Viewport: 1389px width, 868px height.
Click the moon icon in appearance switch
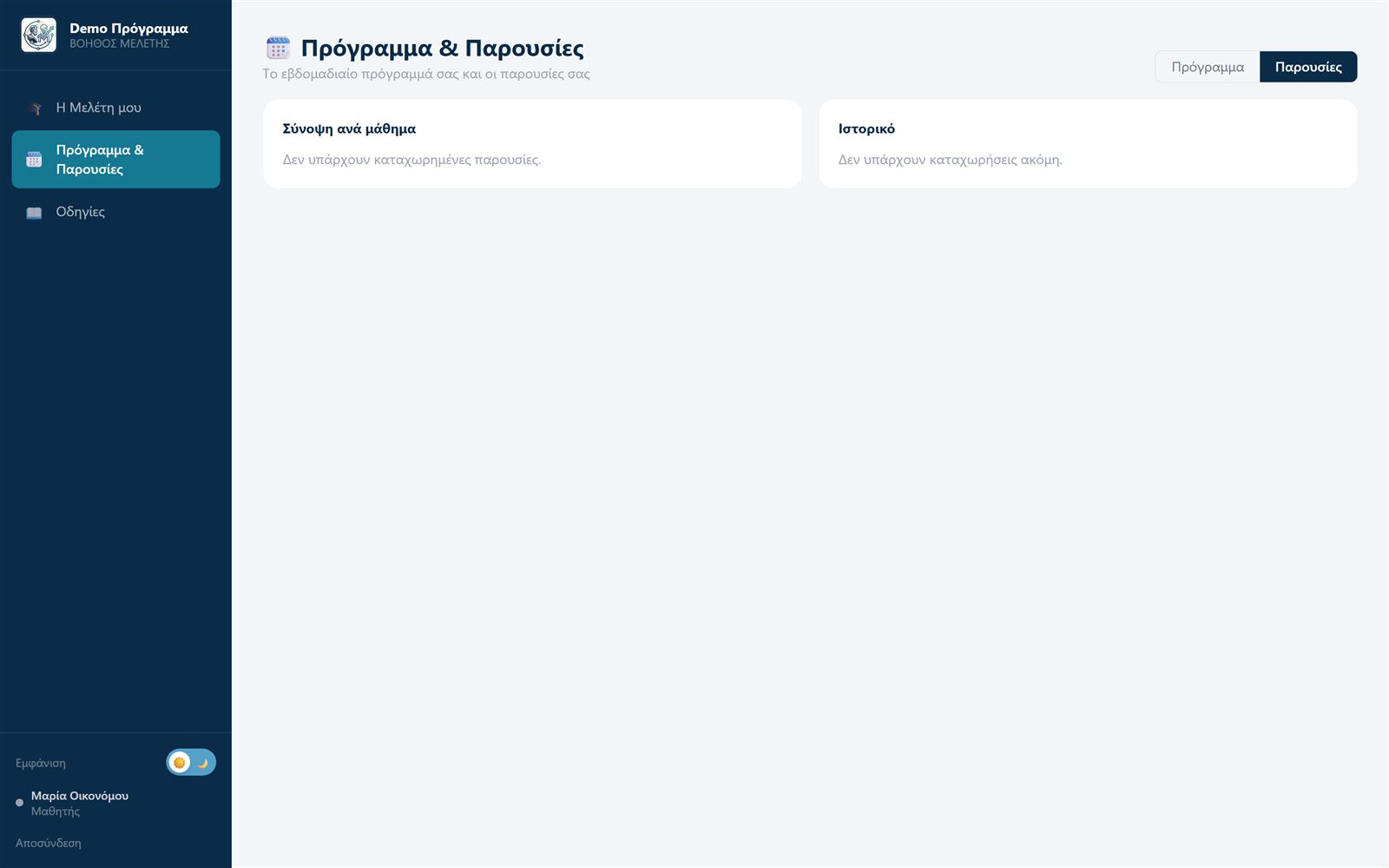pos(203,763)
